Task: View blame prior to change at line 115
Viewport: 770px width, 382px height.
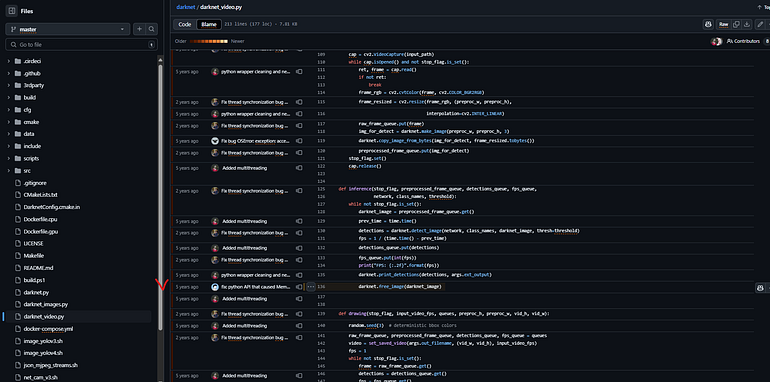Action: [x=299, y=102]
